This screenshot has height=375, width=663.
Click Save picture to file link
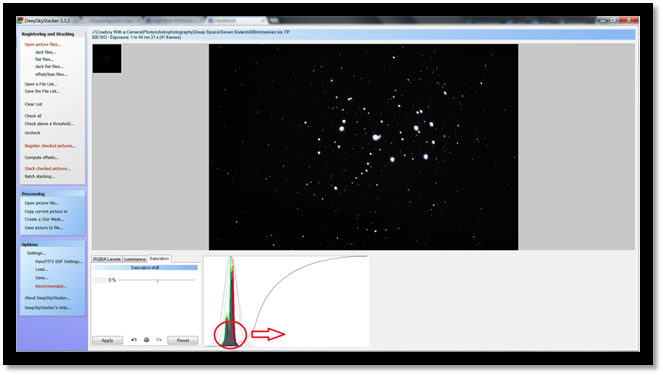click(x=44, y=228)
